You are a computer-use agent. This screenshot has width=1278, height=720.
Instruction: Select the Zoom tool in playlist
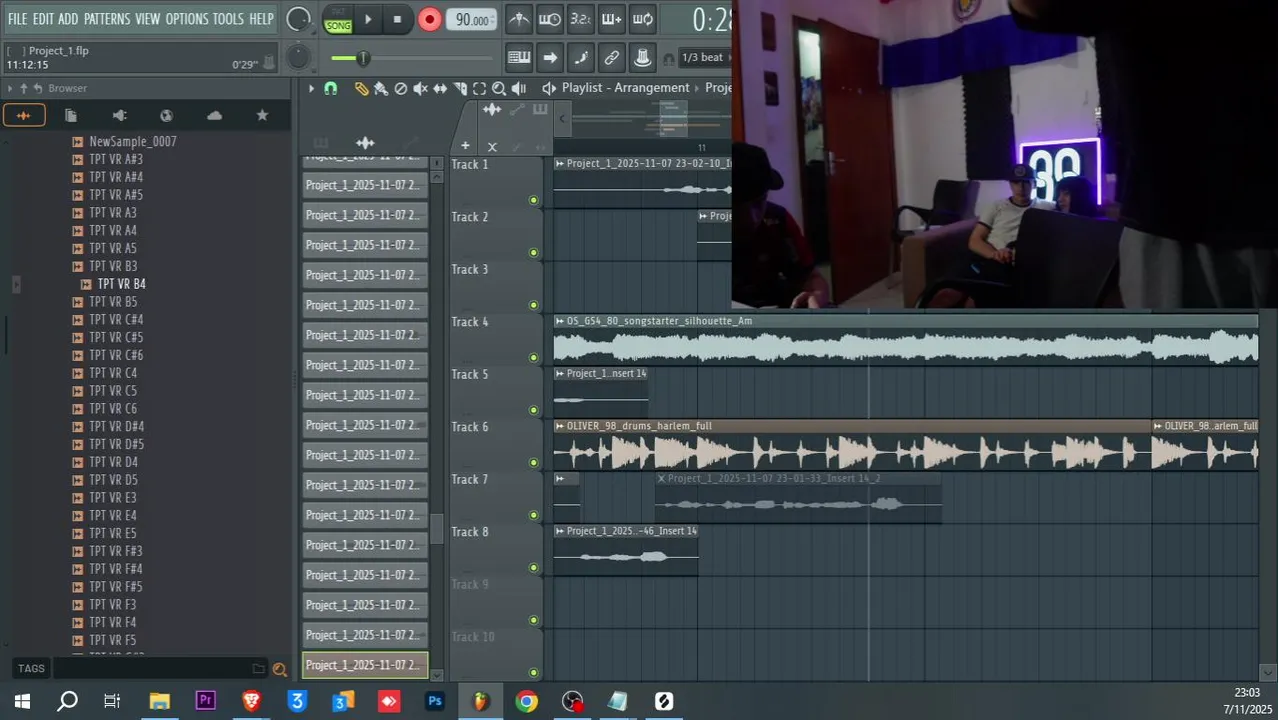point(499,88)
